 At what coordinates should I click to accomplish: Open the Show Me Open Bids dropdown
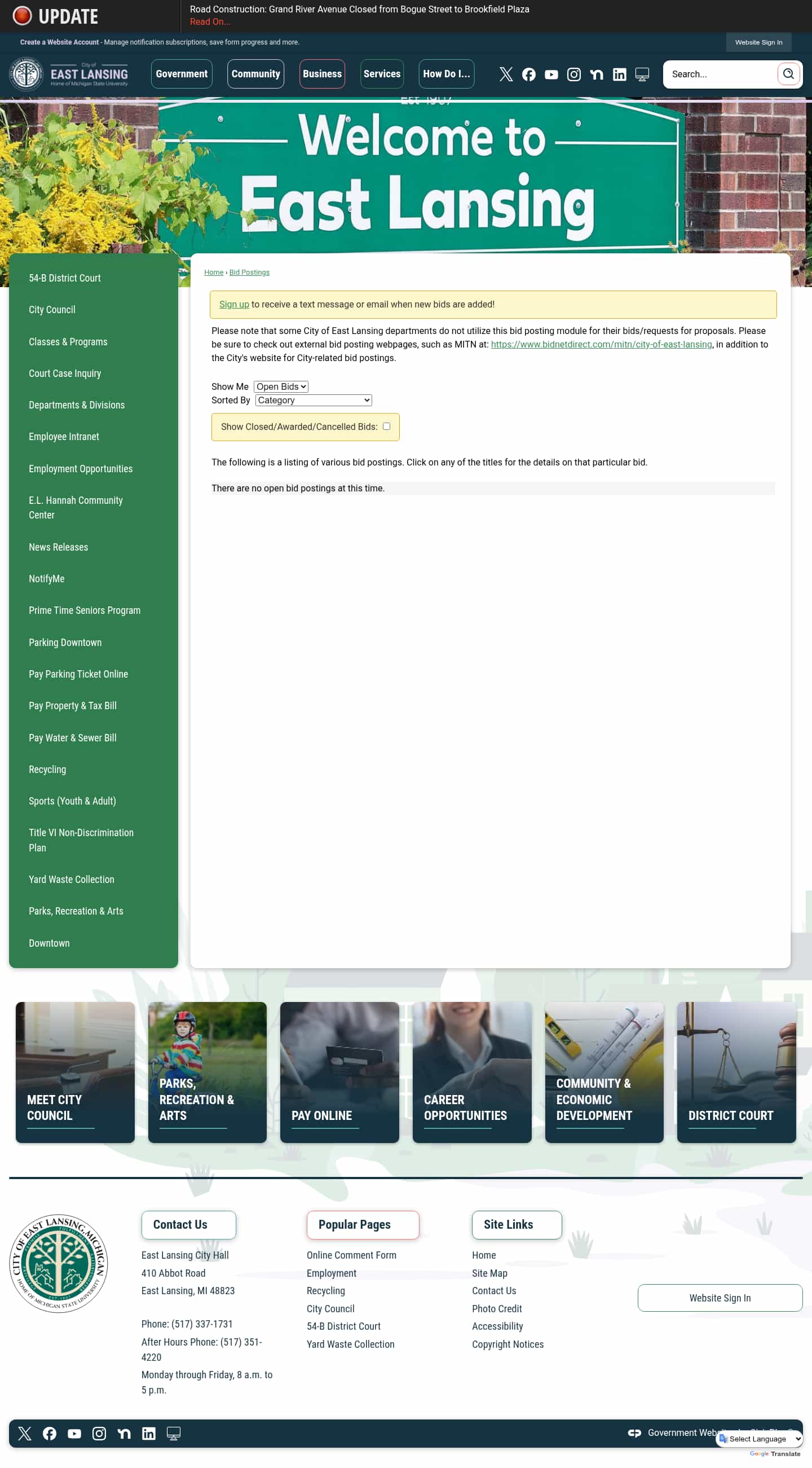click(281, 386)
